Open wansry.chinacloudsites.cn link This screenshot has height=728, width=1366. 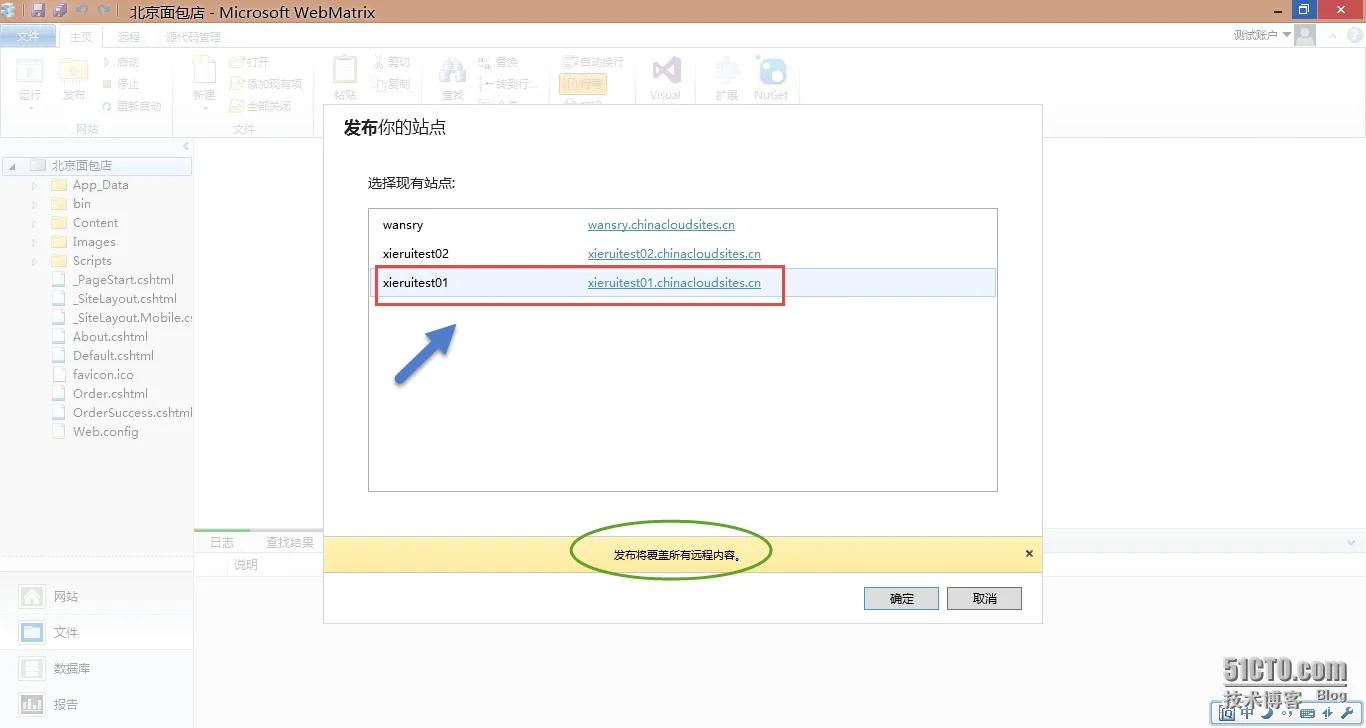661,225
